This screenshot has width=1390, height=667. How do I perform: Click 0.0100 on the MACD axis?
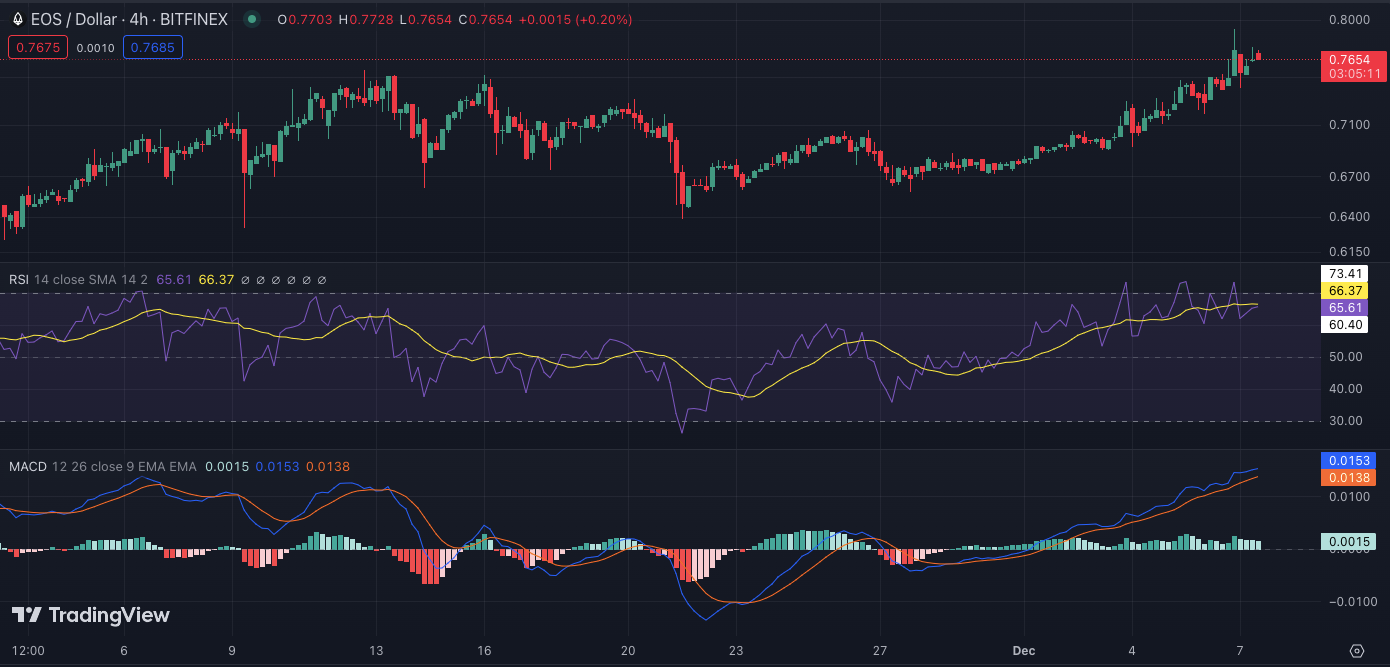point(1349,497)
